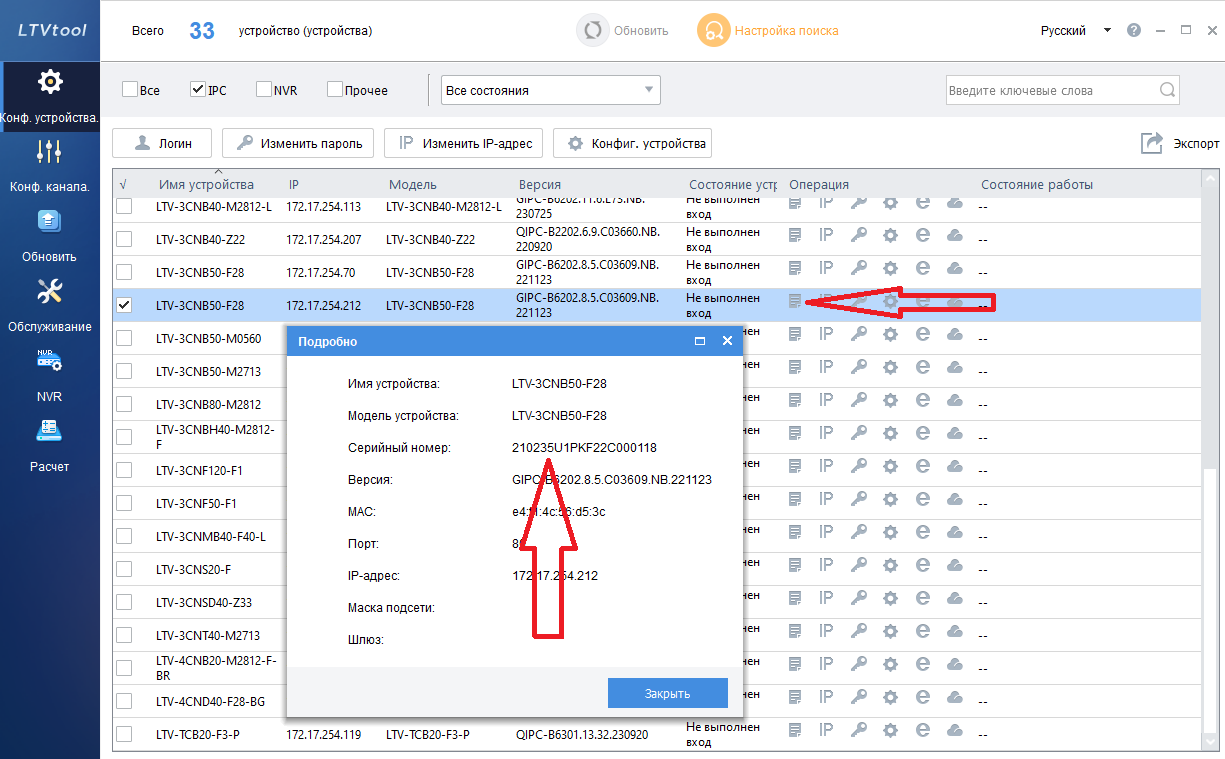Screen dimensions: 1225x759
Task: Click cloud icon in LTV-3CNF50-F1 row
Action: pos(954,500)
